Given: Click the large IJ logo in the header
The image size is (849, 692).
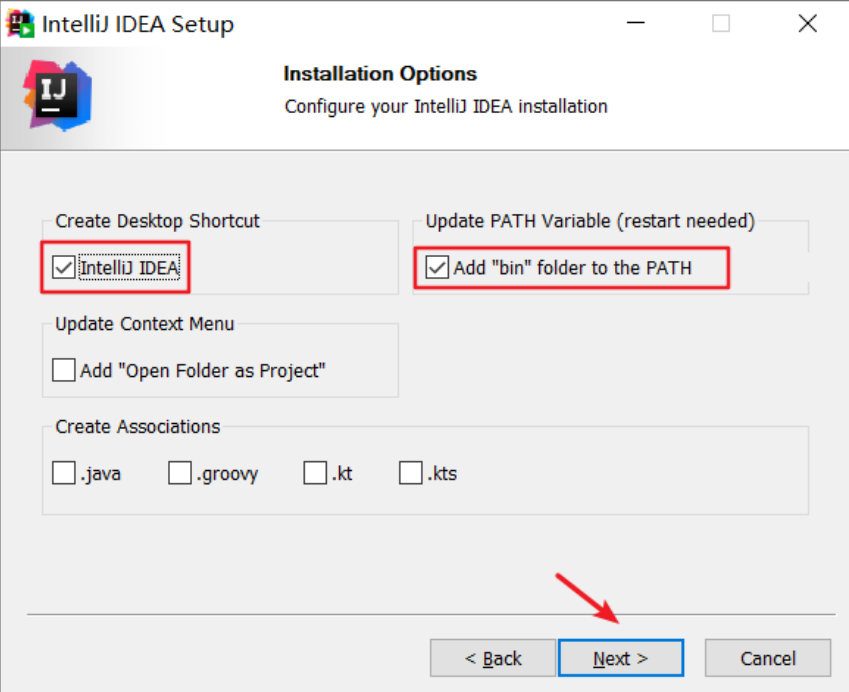Looking at the screenshot, I should click(x=57, y=95).
